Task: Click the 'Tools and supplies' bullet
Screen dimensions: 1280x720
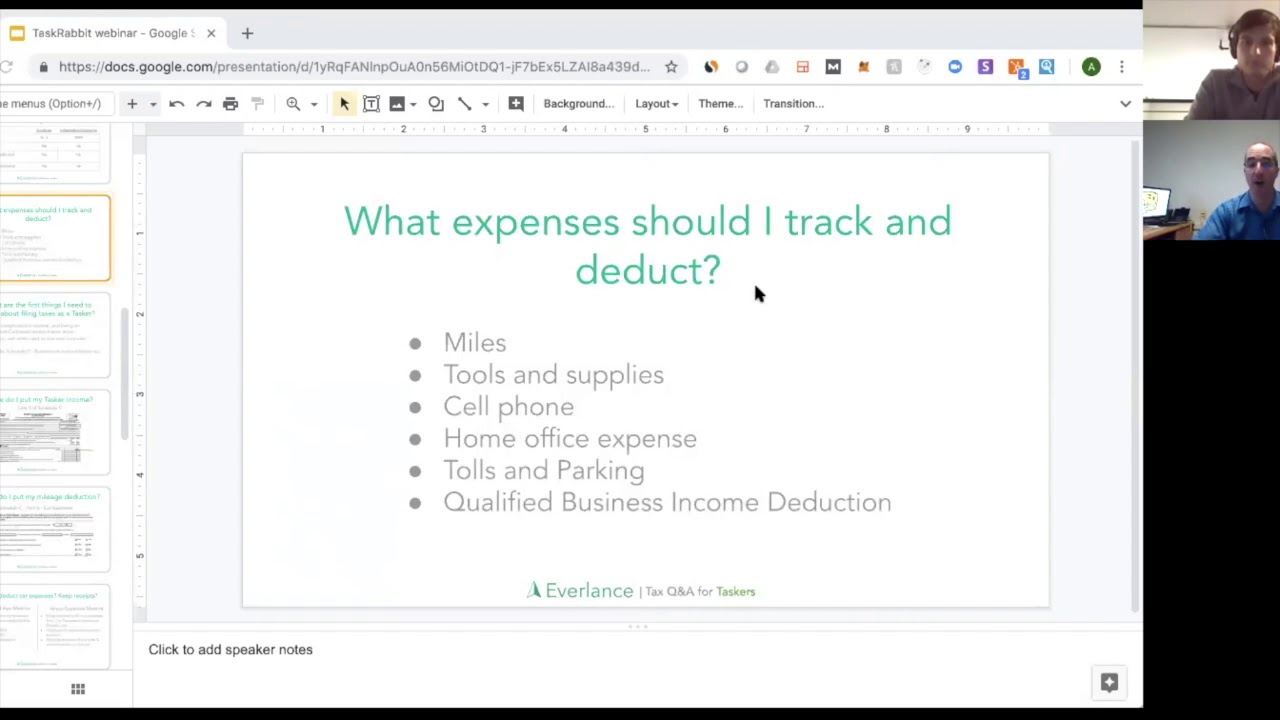Action: (553, 375)
